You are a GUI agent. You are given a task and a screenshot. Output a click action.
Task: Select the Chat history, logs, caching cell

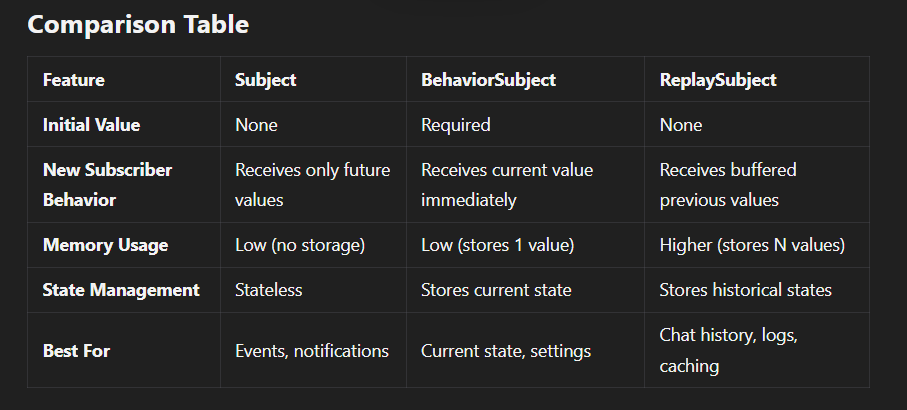[728, 351]
